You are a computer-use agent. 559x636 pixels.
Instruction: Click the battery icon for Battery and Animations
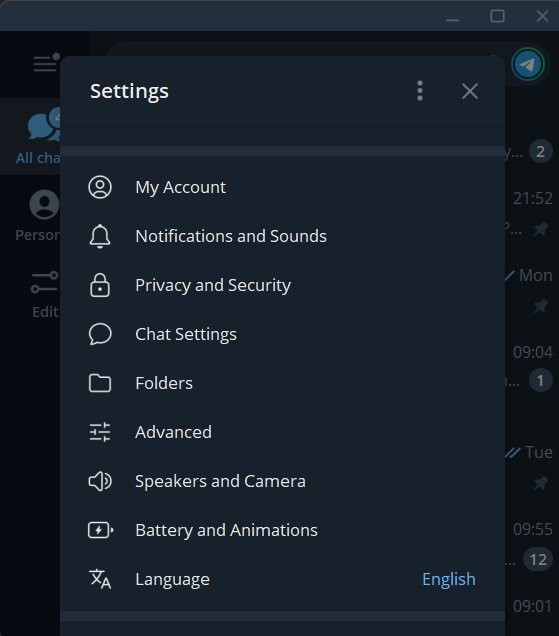100,530
